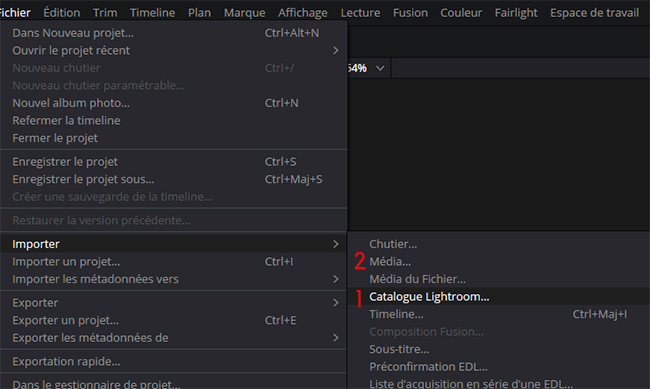The image size is (650, 389).
Task: Open the Trim menu
Action: [105, 13]
